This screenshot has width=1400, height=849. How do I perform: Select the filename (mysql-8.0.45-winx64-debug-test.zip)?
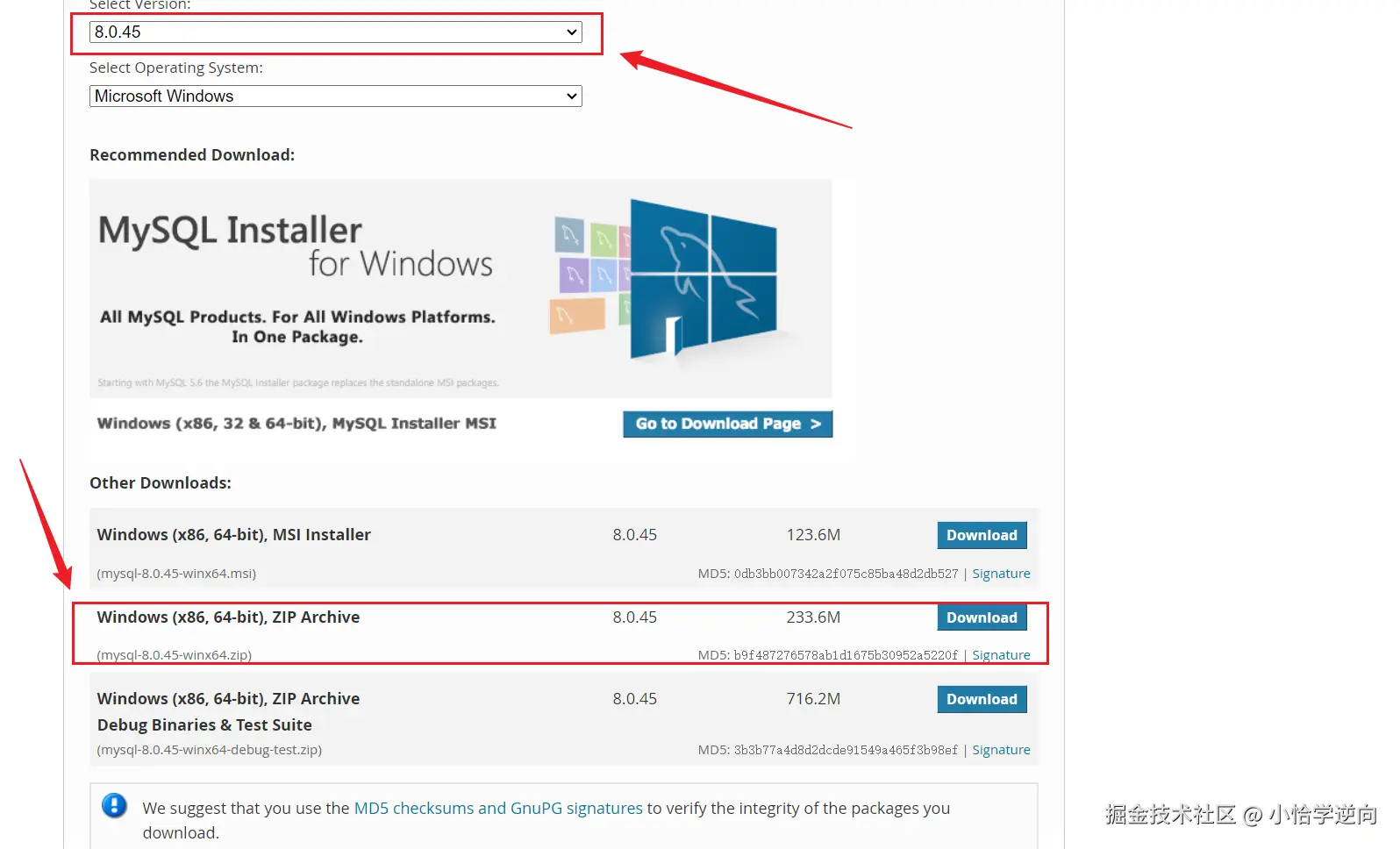click(209, 750)
